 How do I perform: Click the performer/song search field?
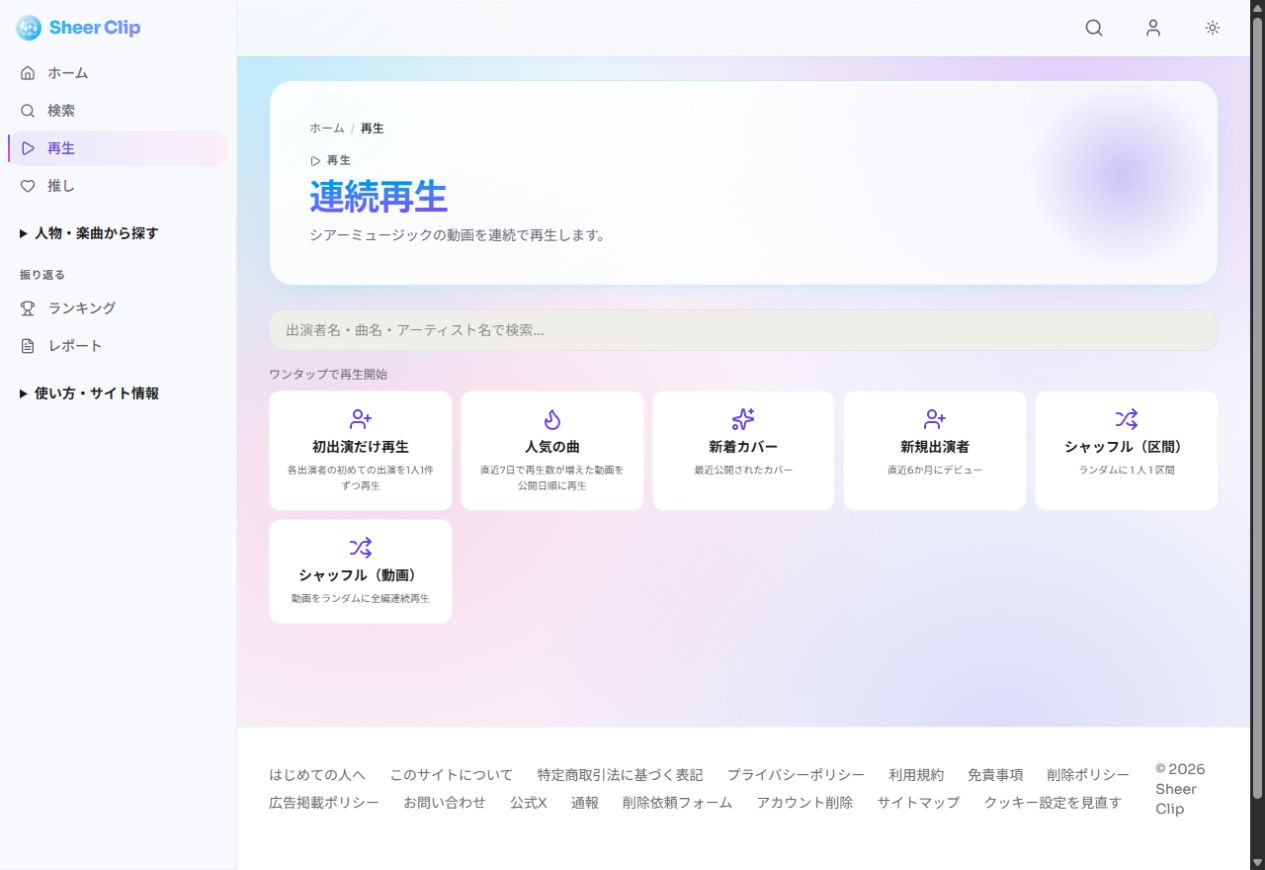[743, 330]
